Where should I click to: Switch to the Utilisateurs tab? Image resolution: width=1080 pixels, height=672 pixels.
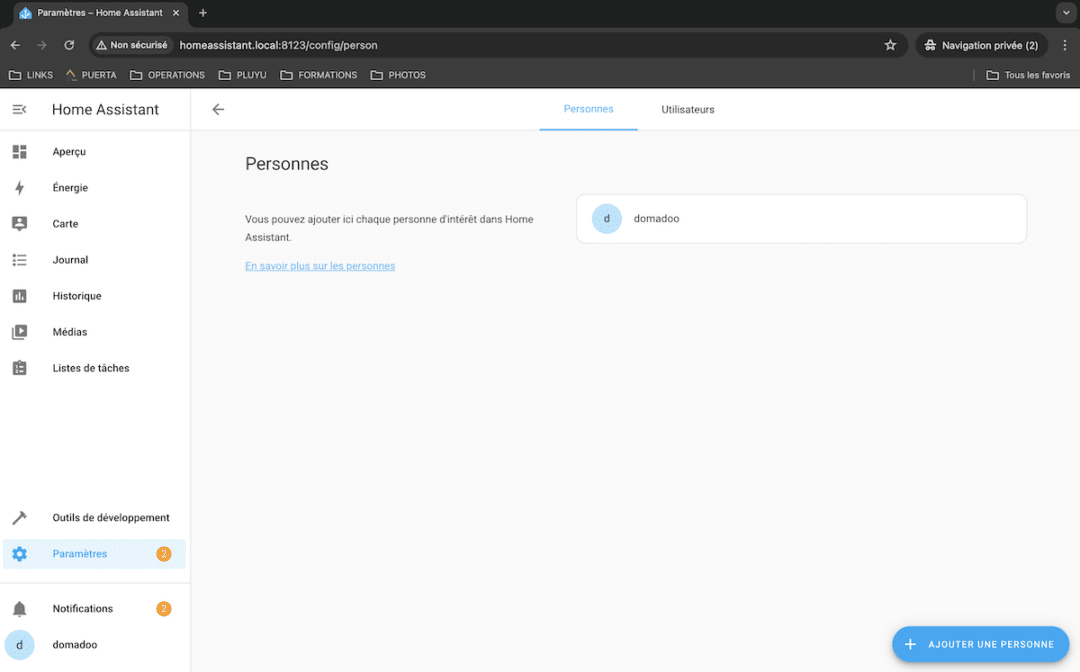tap(687, 110)
